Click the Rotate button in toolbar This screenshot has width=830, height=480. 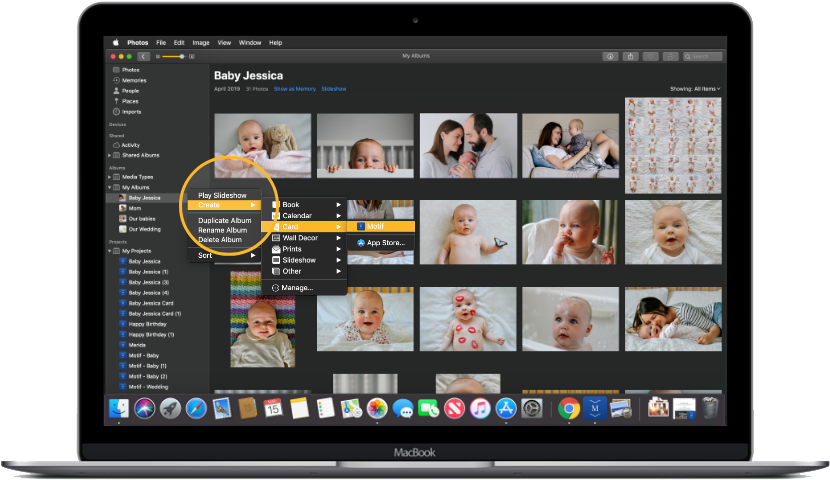pyautogui.click(x=670, y=56)
